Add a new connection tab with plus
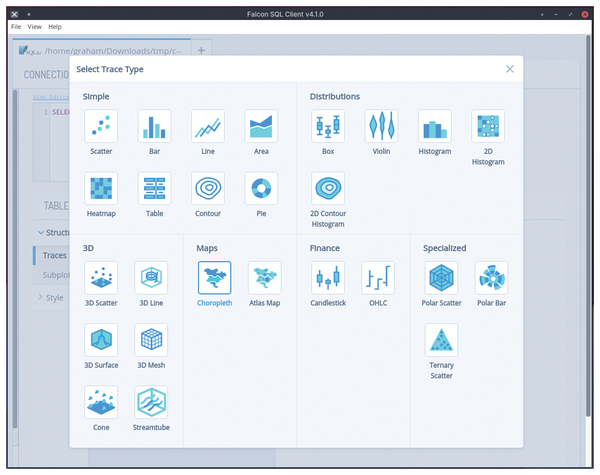This screenshot has width=600, height=475. point(201,50)
